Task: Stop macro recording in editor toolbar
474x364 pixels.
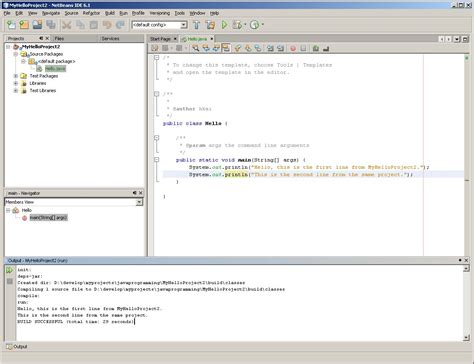Action: point(303,48)
